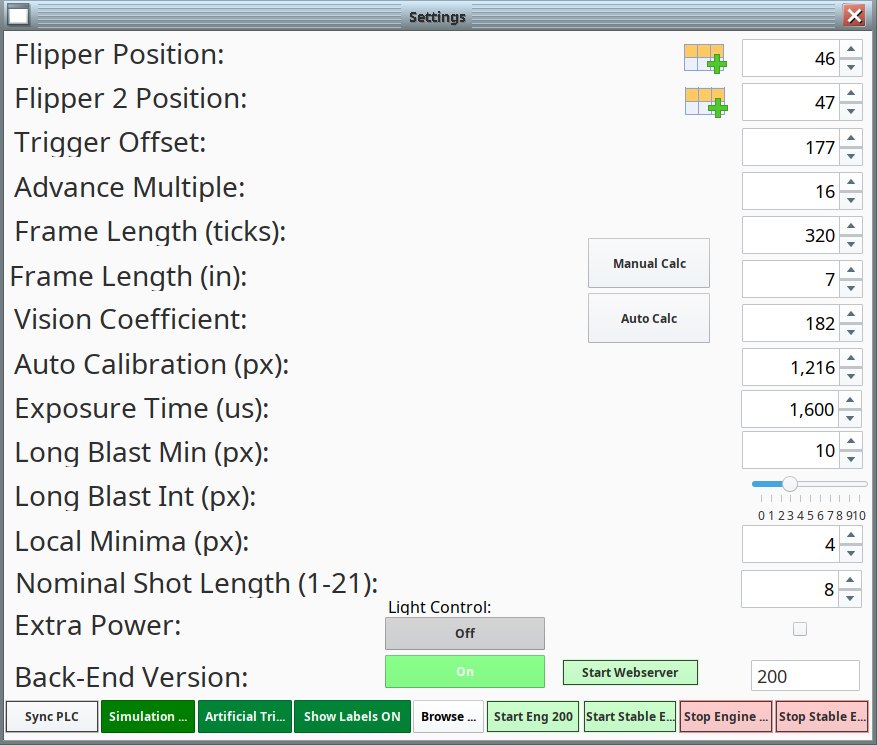
Task: Decrease Frame Length (in) value
Action: (x=851, y=288)
